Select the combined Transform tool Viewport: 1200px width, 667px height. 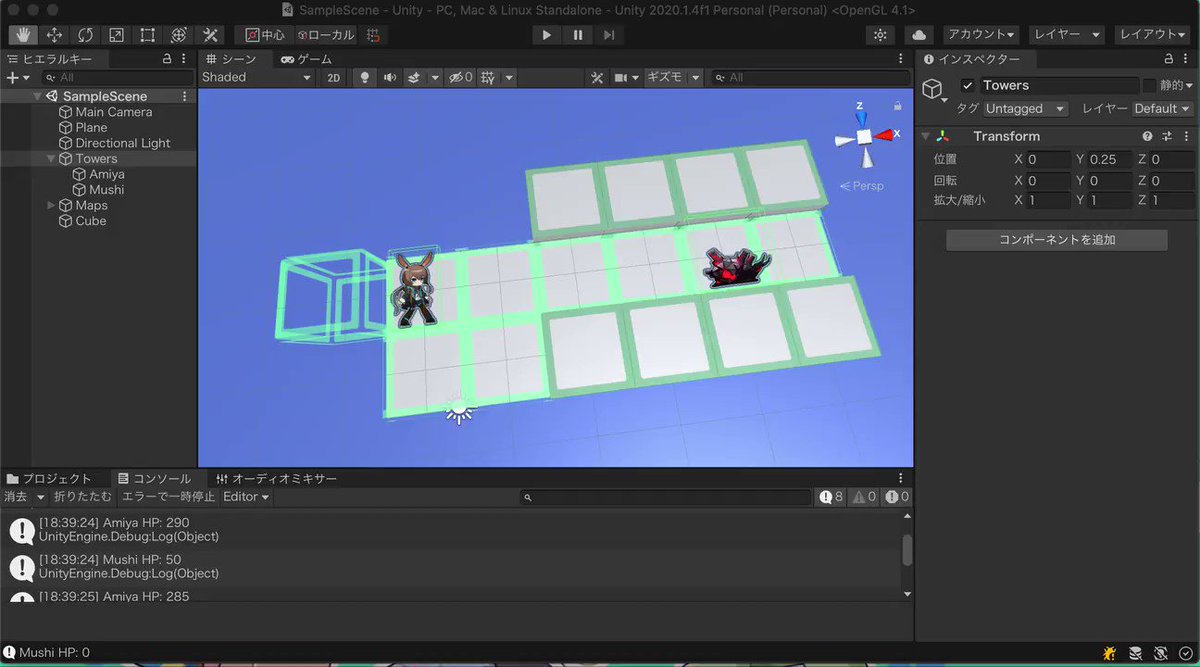179,35
